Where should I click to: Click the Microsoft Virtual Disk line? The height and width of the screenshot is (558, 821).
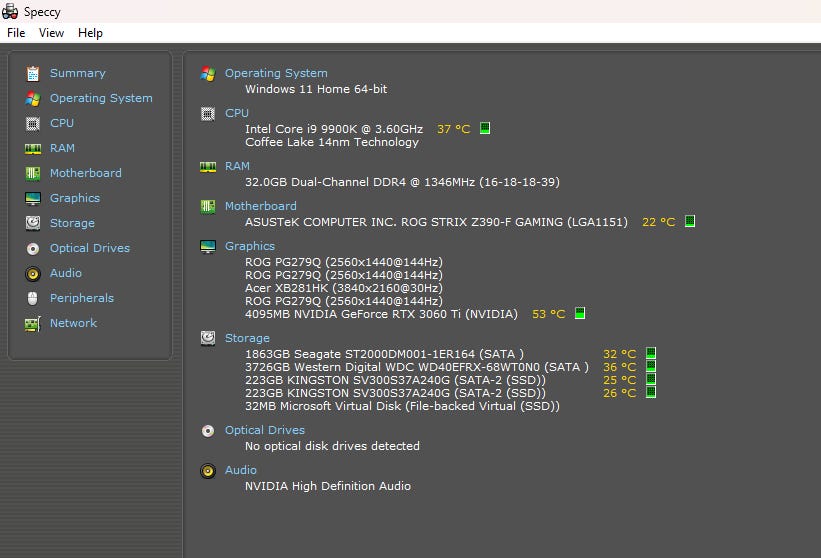coord(402,406)
